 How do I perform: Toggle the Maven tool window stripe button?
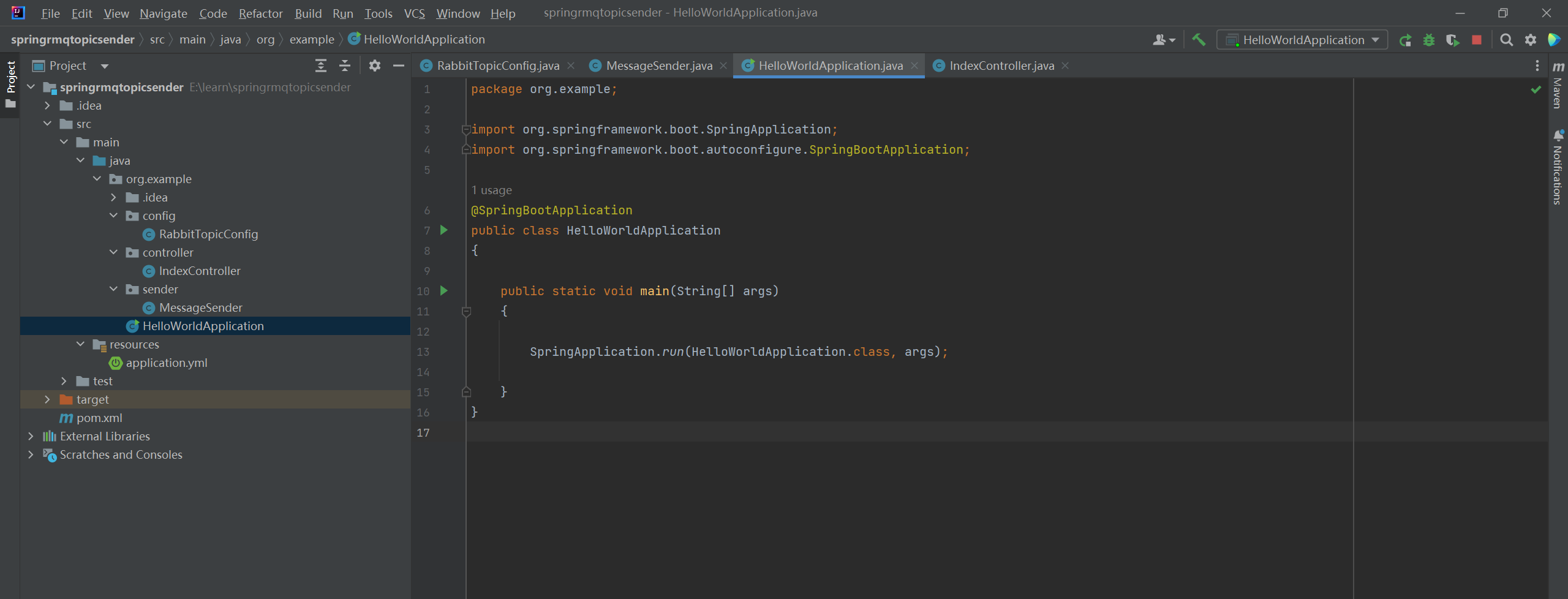(1558, 86)
